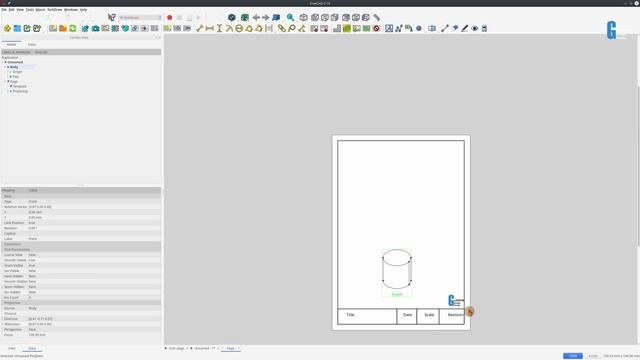Add vertical dimension tool
The image size is (640, 360).
(220, 28)
